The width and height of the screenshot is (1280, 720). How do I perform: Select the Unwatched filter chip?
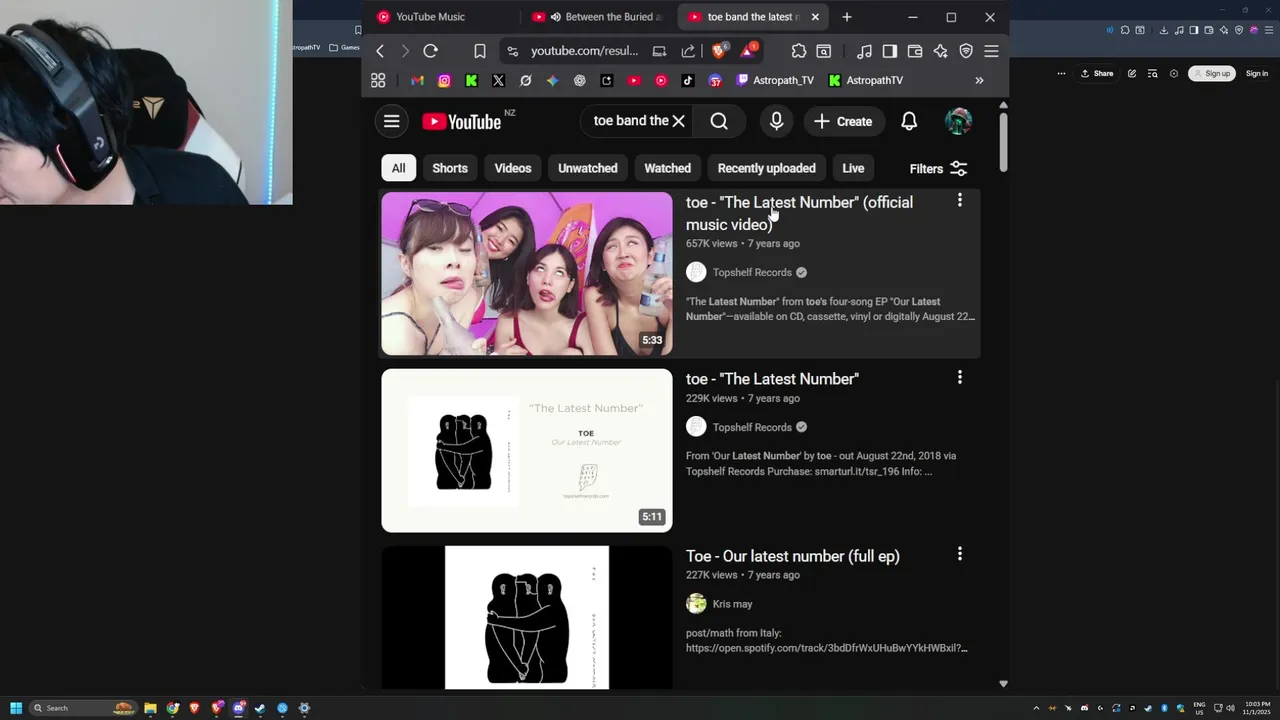pyautogui.click(x=588, y=168)
